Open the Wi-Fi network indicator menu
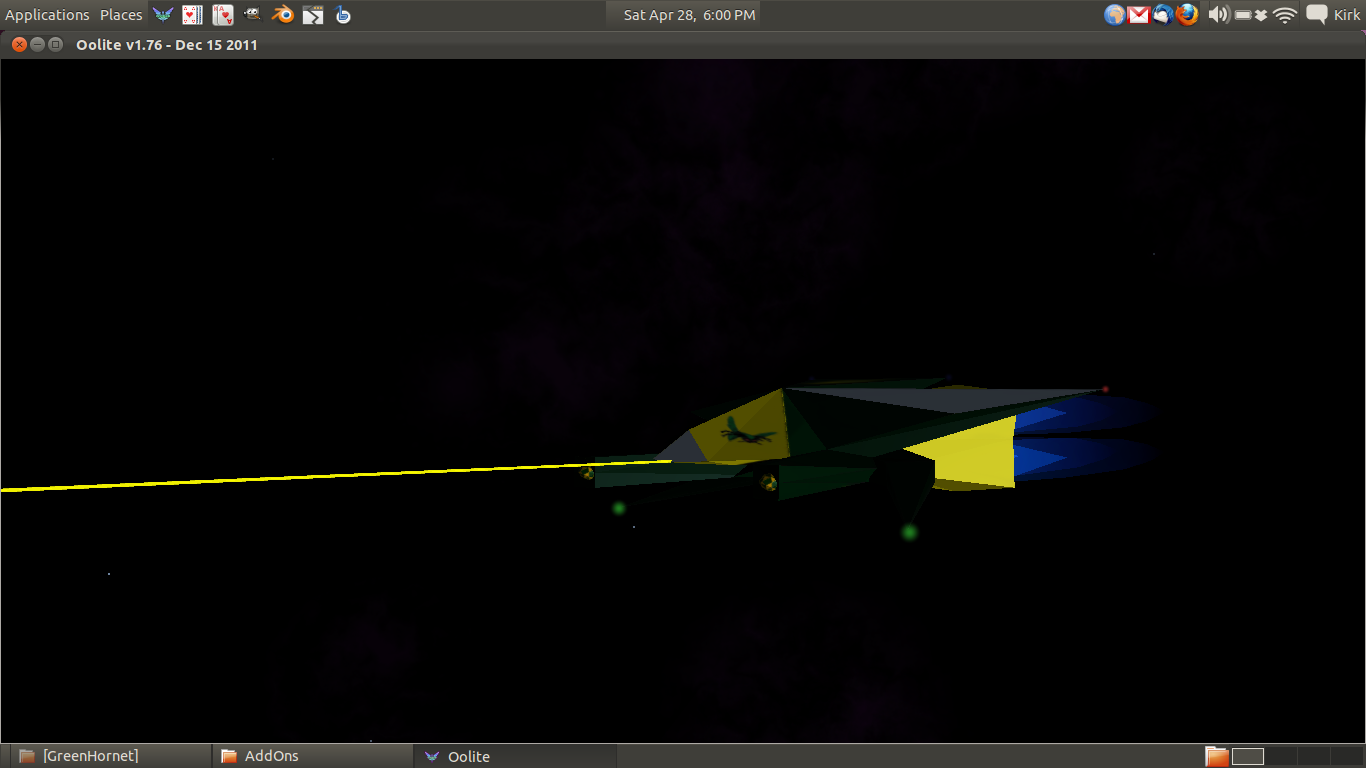Viewport: 1366px width, 768px height. (1285, 15)
